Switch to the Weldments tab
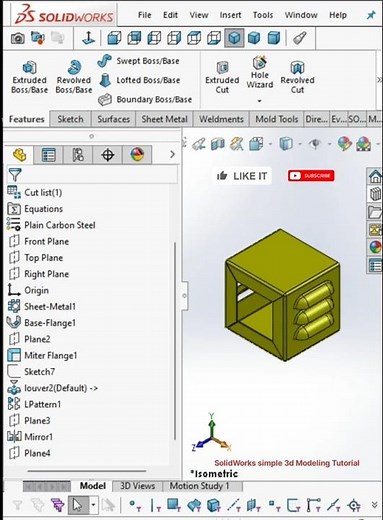Screen dimensions: 383x520 click(221, 119)
